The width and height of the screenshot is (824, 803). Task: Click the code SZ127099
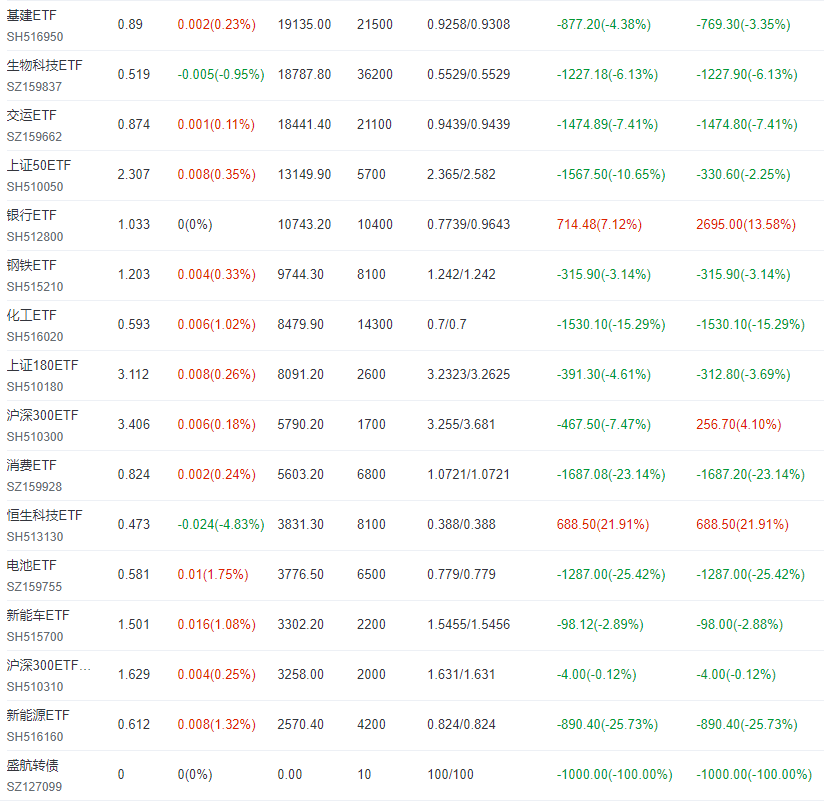(x=34, y=786)
